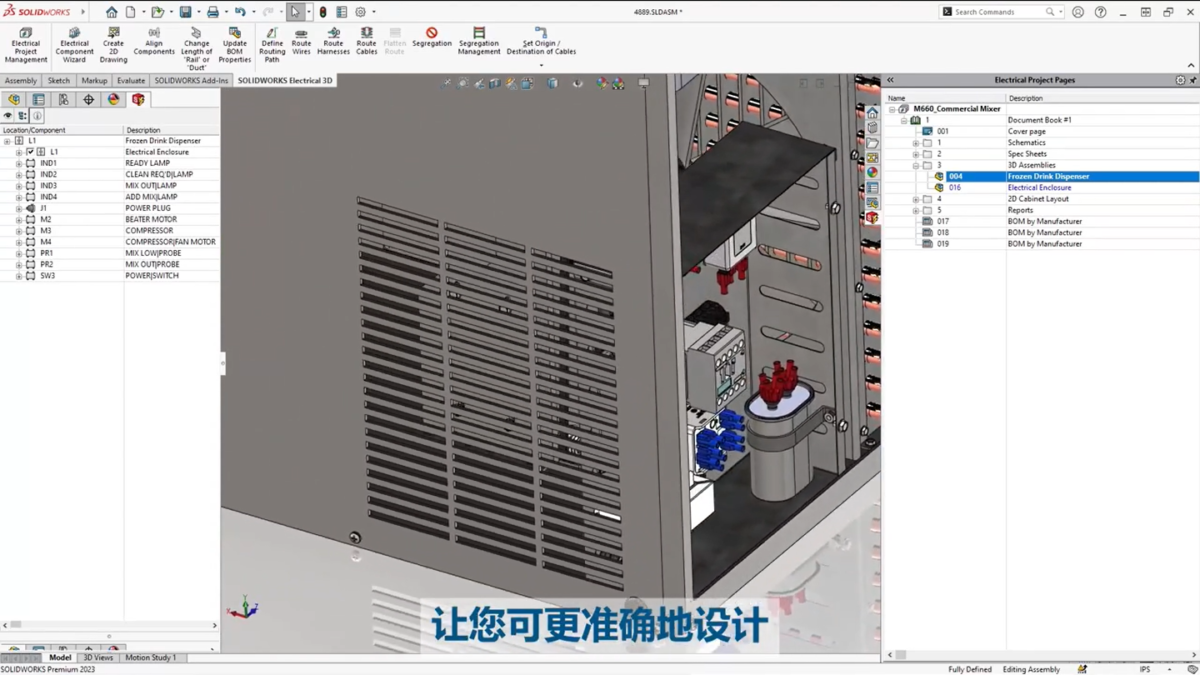
Task: Click the IPS units in the status bar
Action: [x=1145, y=670]
